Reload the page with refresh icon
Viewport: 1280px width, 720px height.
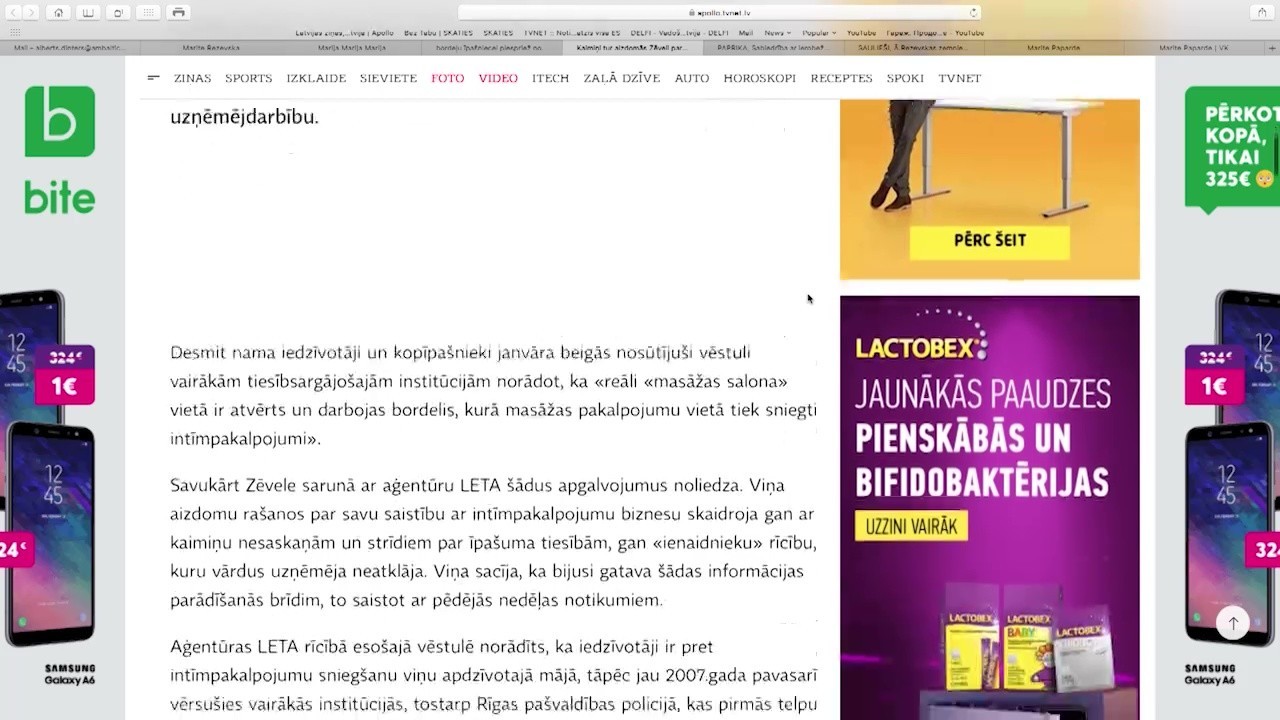[x=973, y=13]
